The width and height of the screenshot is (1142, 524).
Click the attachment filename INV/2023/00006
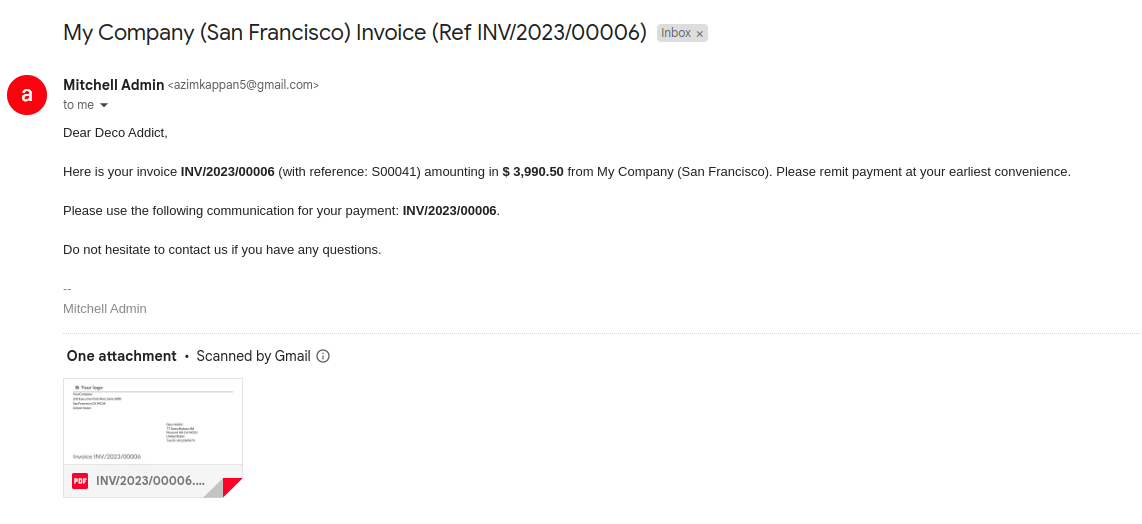coord(151,481)
